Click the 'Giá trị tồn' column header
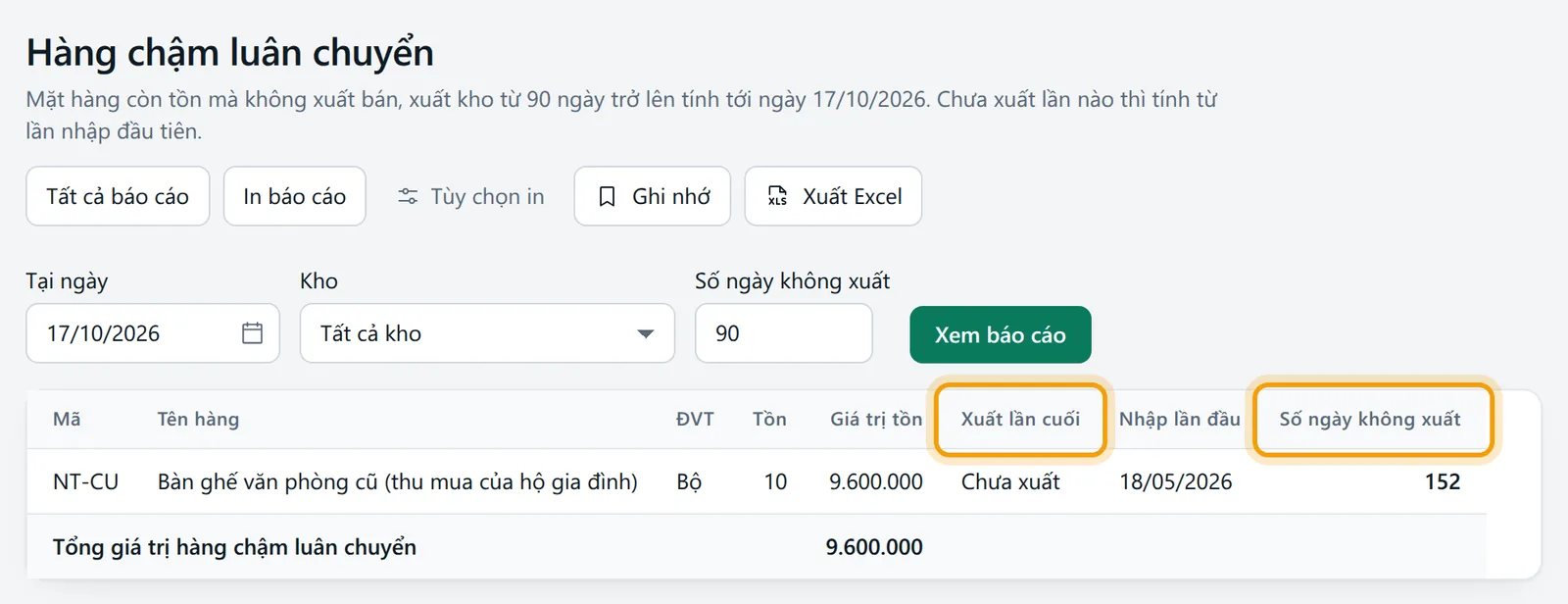The height and width of the screenshot is (604, 1568). click(x=876, y=419)
